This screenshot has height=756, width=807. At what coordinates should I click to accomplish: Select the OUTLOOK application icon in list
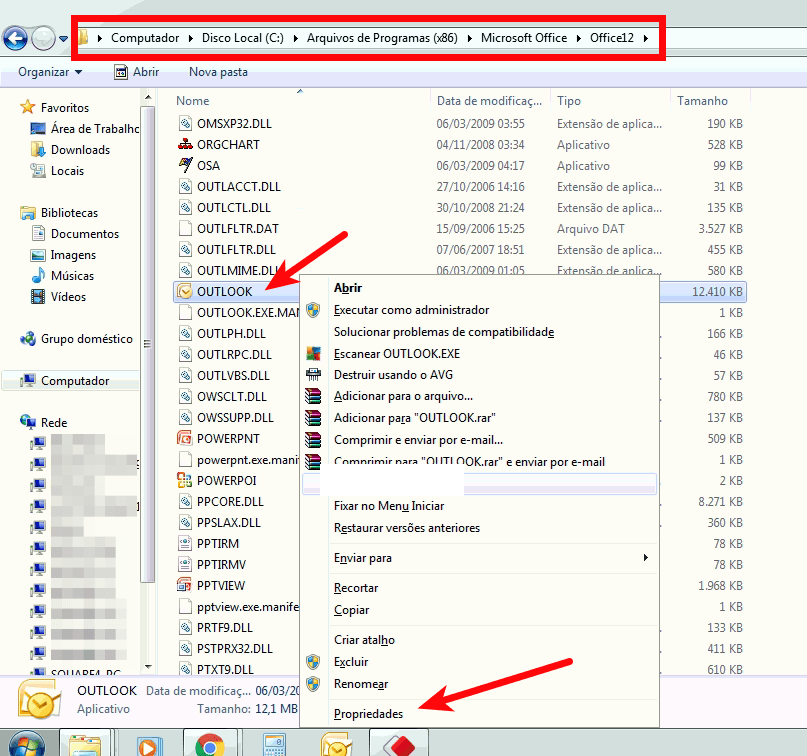pyautogui.click(x=185, y=291)
